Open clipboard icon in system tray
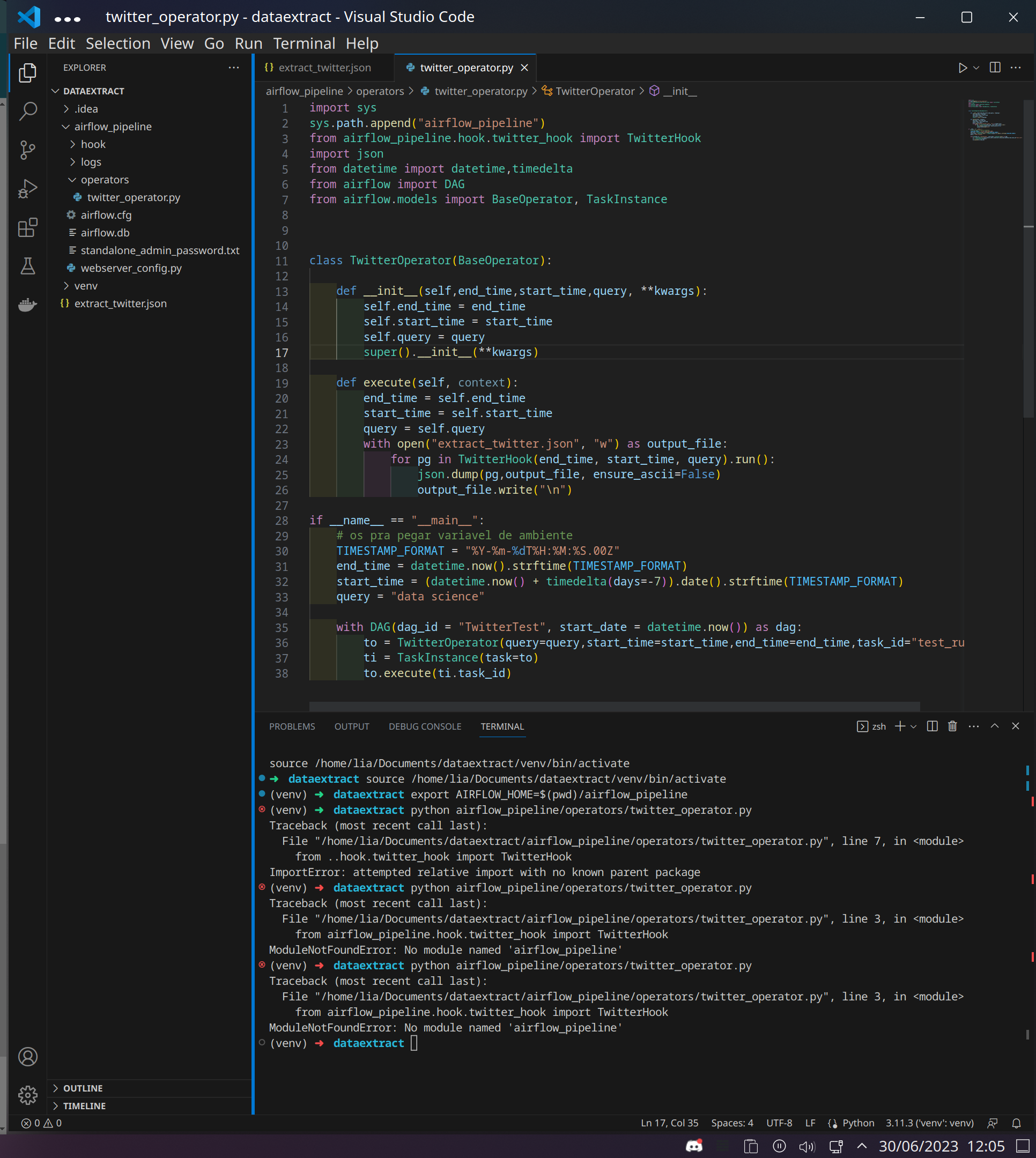The height and width of the screenshot is (1158, 1036). [x=751, y=1147]
